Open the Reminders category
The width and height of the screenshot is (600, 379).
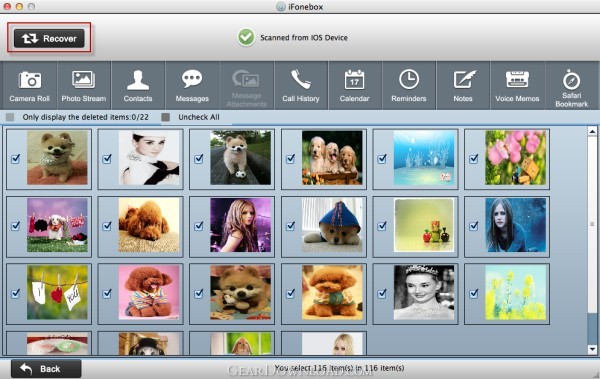point(409,86)
